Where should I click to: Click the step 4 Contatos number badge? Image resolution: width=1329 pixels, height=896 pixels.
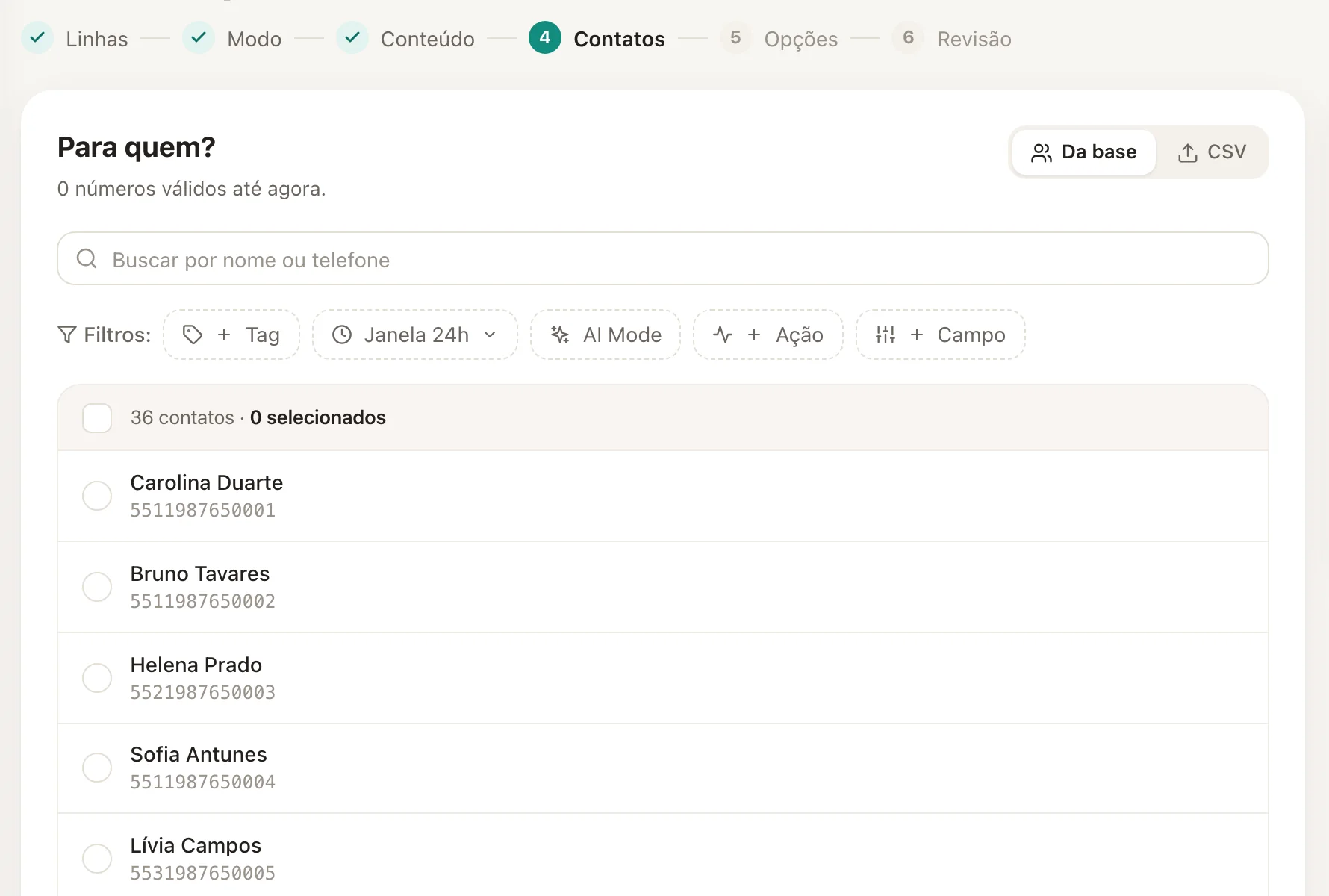545,37
